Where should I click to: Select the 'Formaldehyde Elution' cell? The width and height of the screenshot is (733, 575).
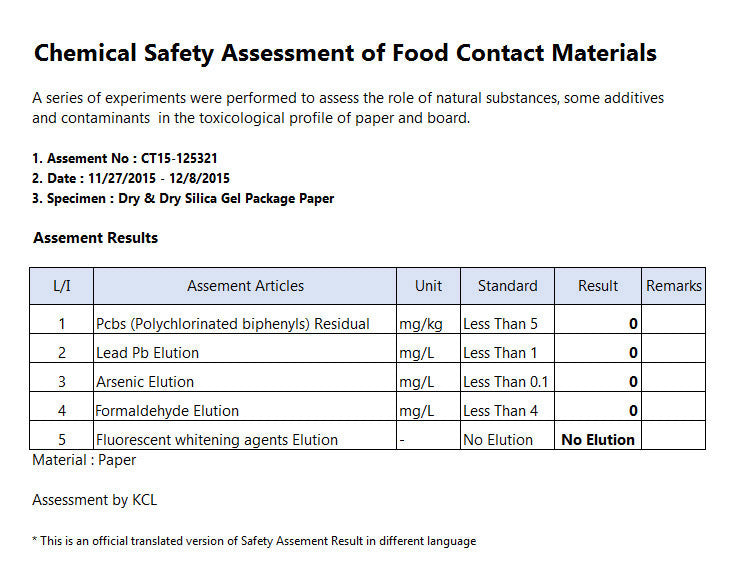pyautogui.click(x=167, y=411)
